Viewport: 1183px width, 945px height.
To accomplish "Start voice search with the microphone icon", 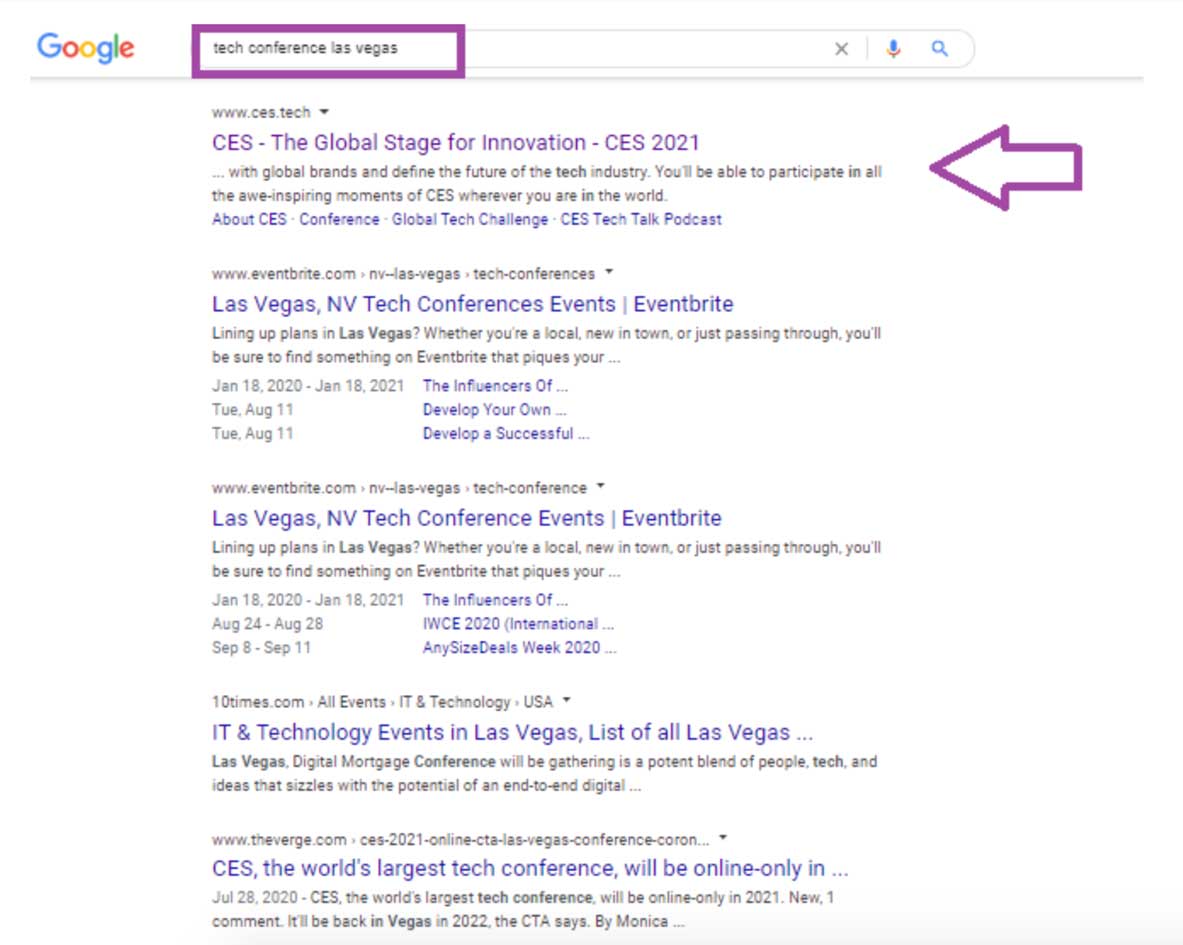I will pos(893,49).
